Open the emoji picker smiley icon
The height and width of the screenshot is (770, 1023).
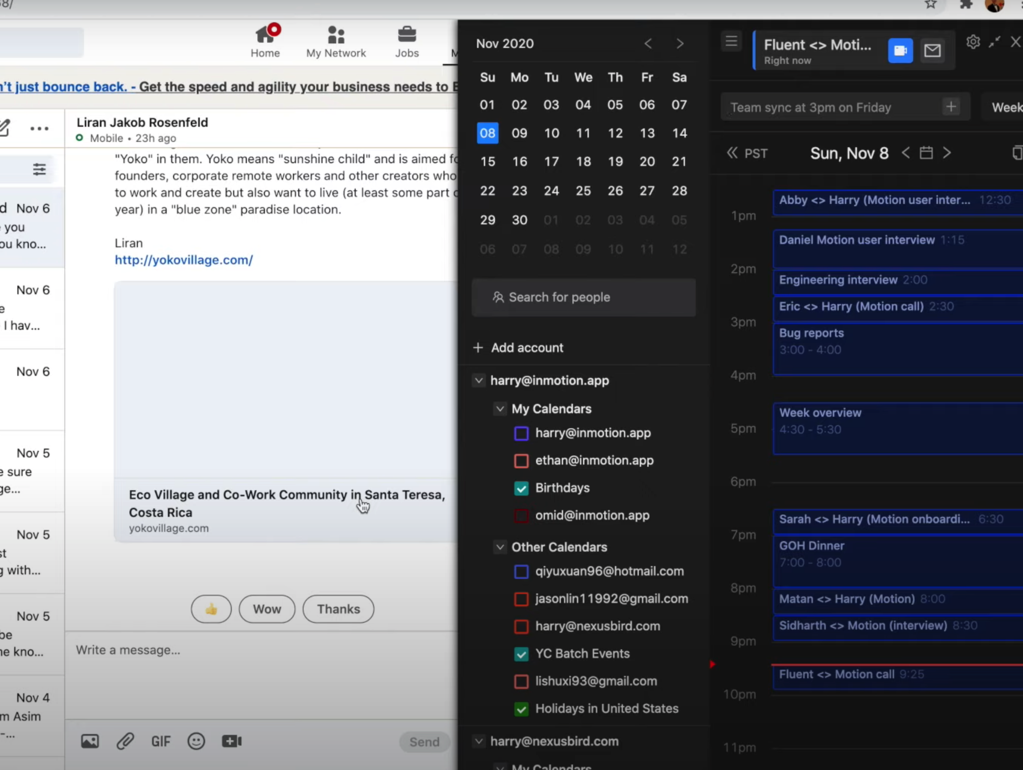[196, 741]
